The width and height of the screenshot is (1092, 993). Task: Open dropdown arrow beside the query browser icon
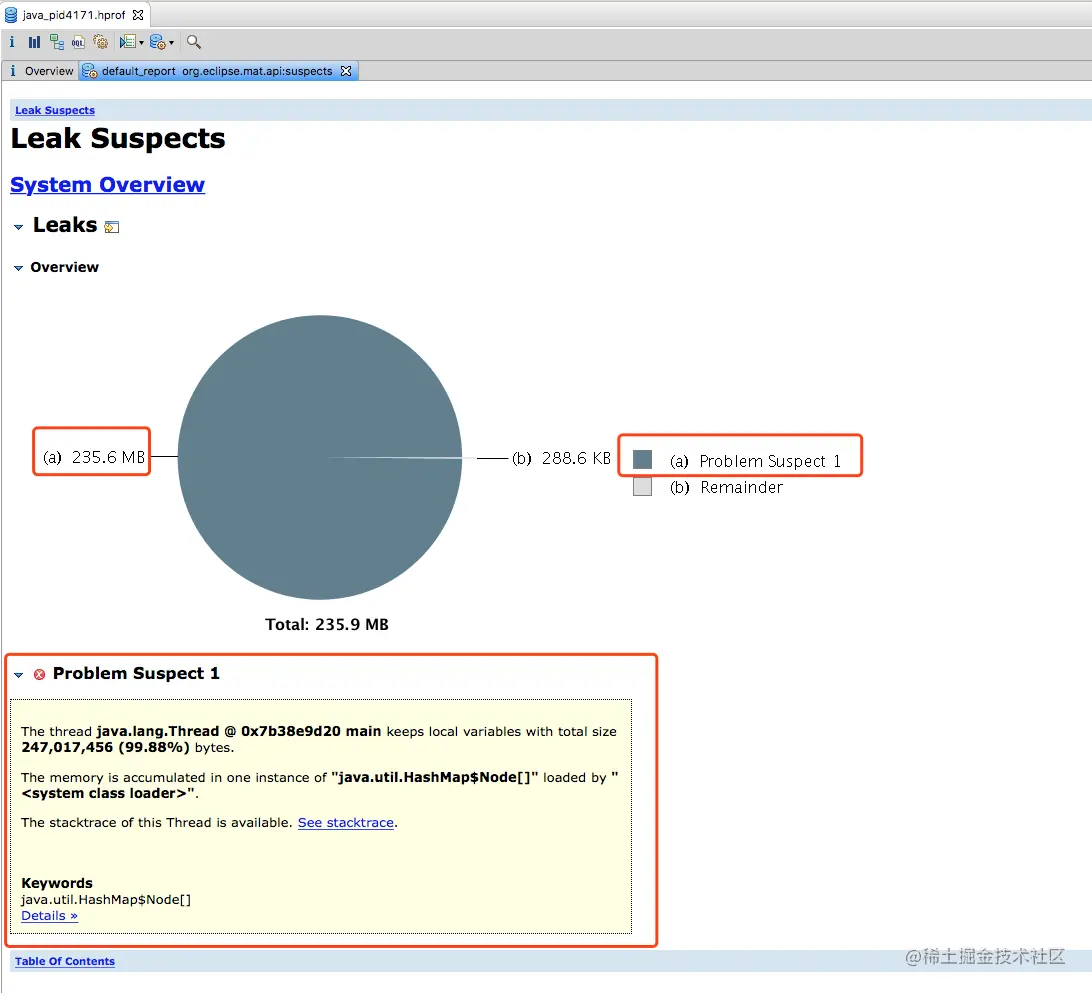(171, 43)
